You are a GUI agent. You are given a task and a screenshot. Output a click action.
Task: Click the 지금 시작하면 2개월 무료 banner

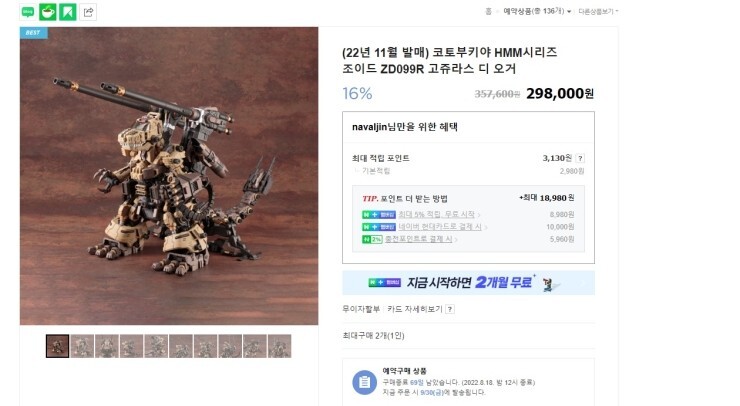468,283
